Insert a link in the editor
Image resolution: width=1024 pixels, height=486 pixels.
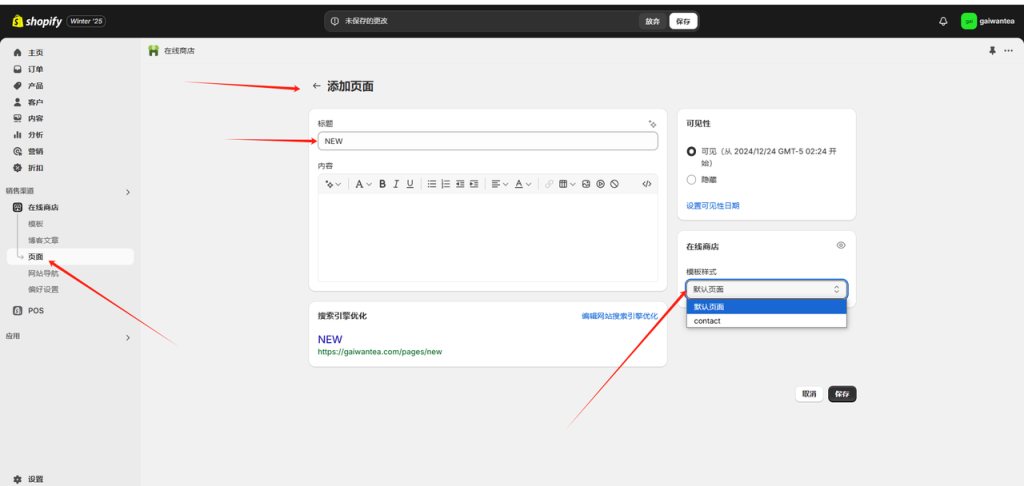click(x=549, y=184)
